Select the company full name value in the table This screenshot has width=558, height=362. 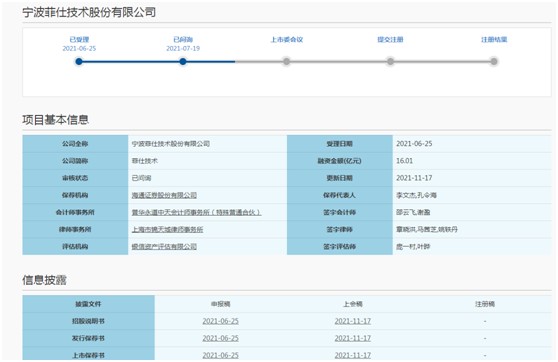point(171,144)
